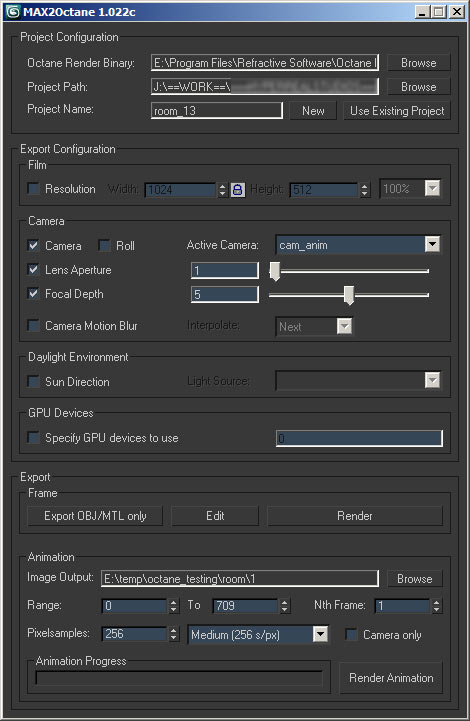This screenshot has height=721, width=470.
Task: Browse for the Image Output folder
Action: pos(415,578)
